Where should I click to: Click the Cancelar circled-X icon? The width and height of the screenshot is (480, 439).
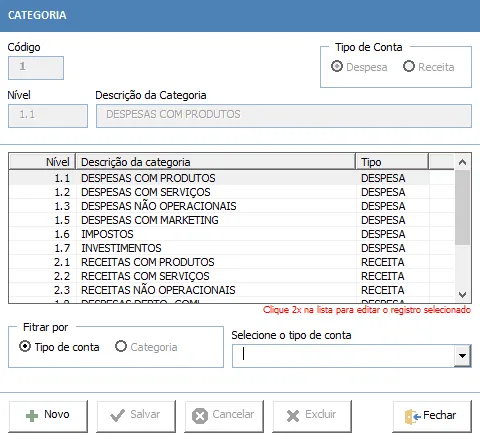[200, 416]
